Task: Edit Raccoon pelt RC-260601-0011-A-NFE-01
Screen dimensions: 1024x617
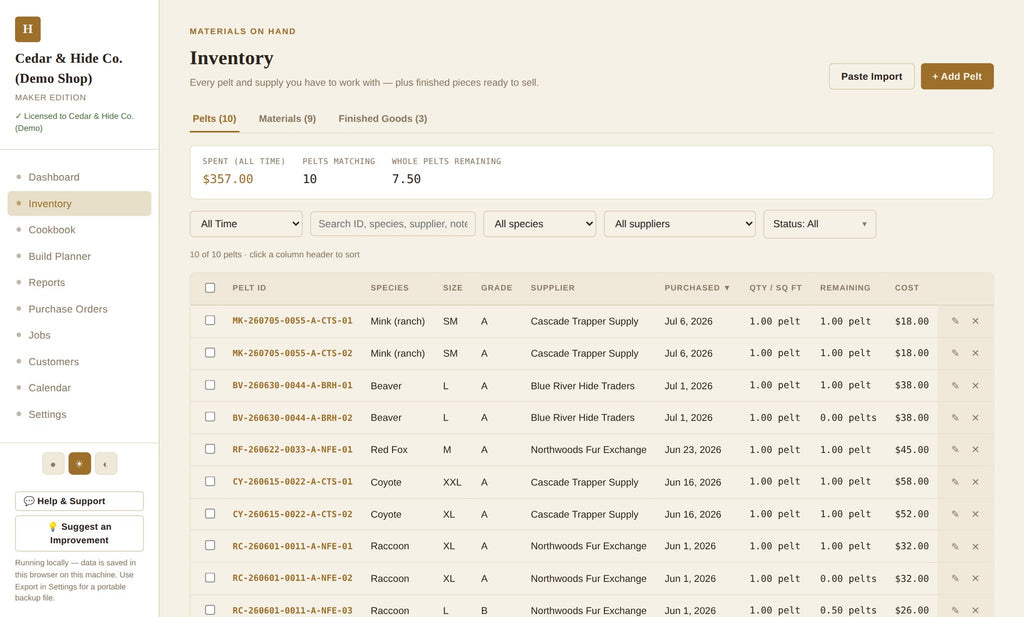Action: point(955,546)
